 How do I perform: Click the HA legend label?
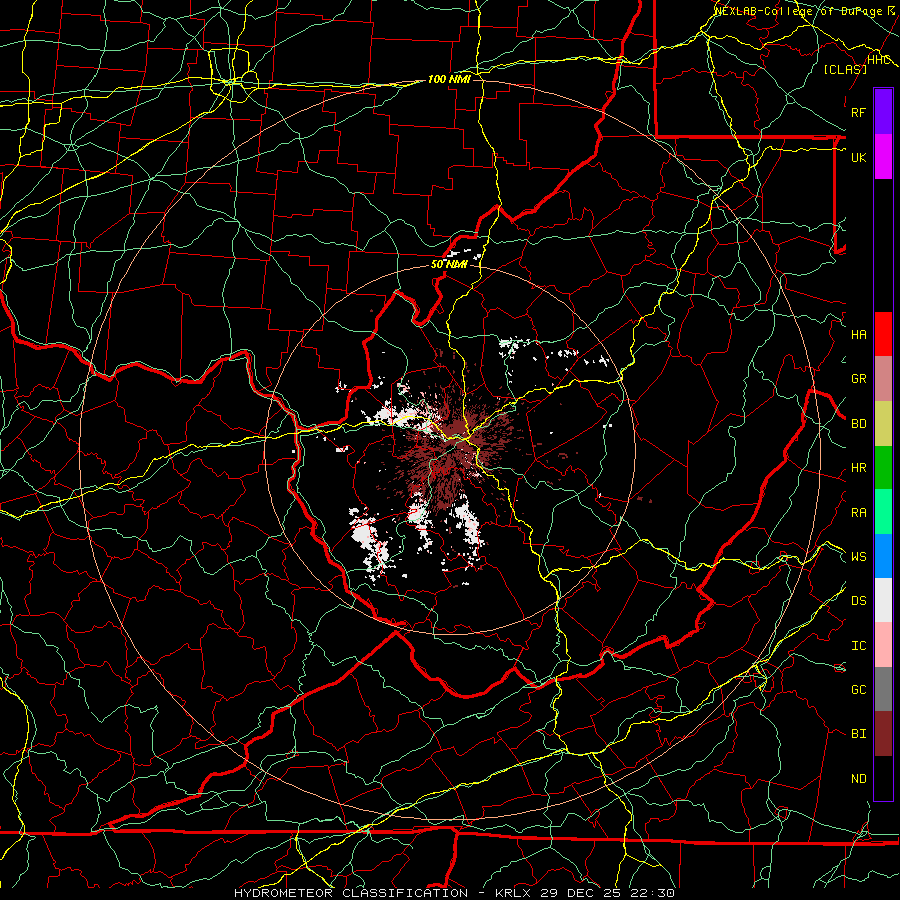858,334
